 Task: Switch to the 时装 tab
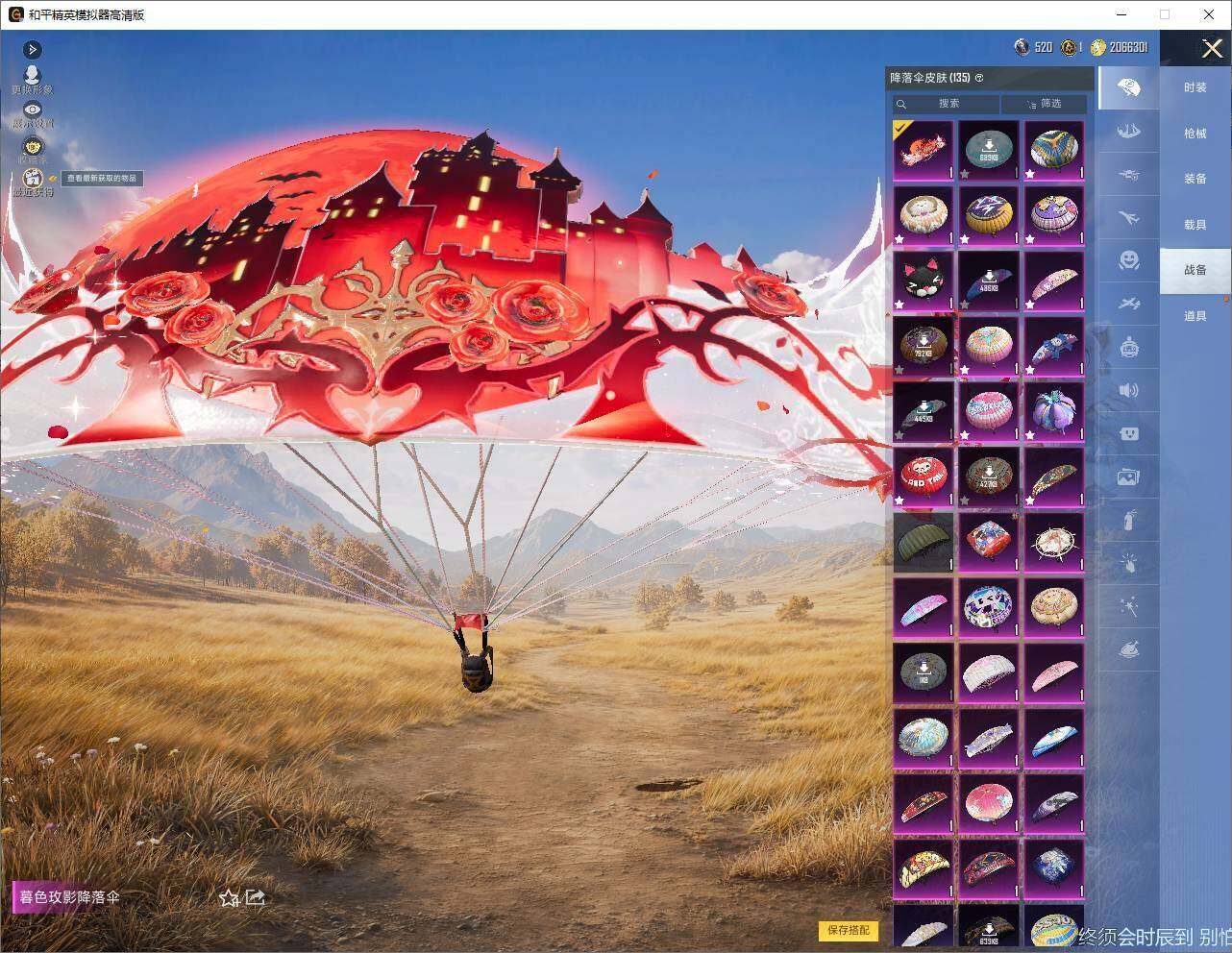1195,87
